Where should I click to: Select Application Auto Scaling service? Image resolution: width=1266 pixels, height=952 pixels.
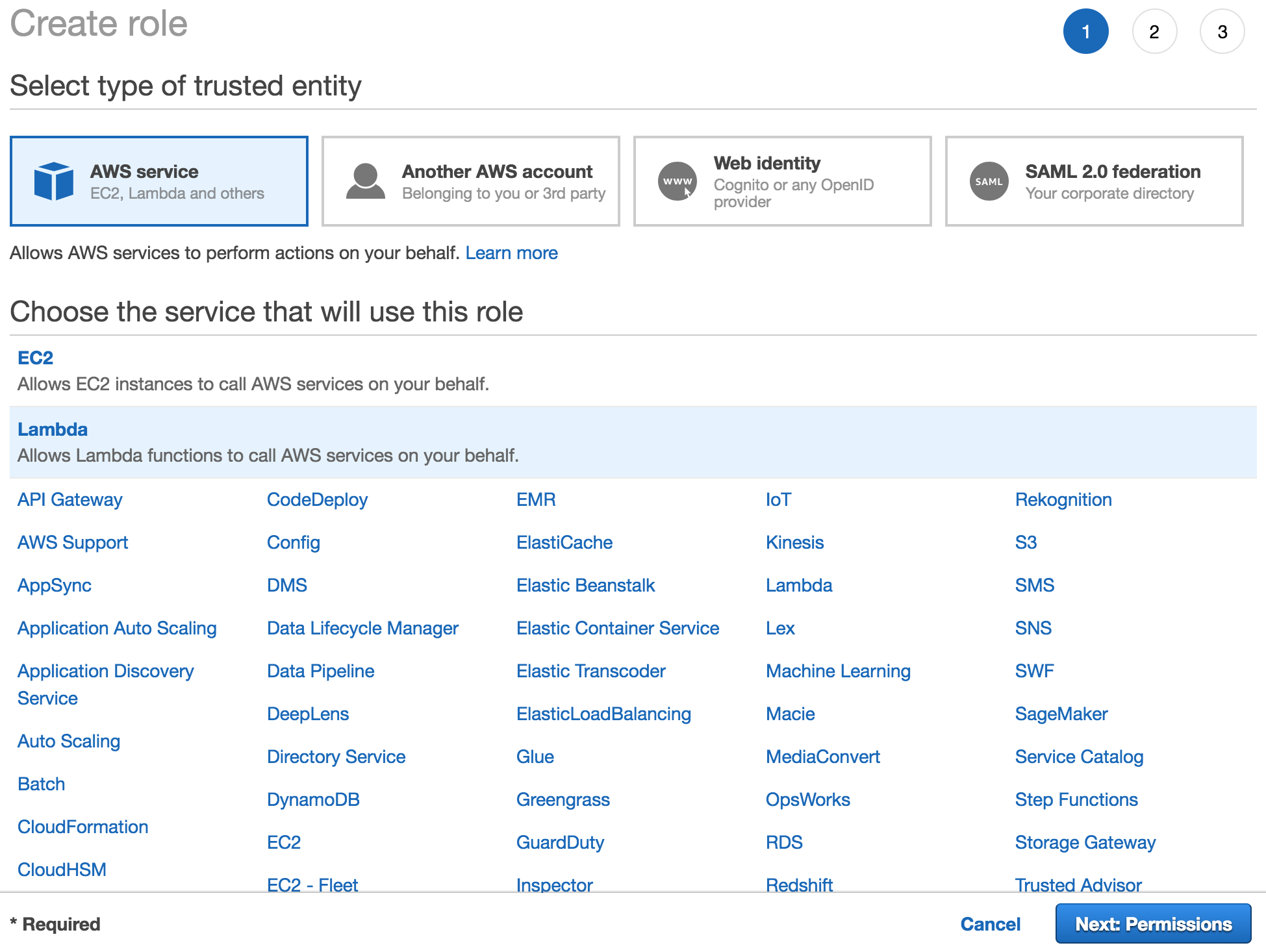(x=117, y=628)
